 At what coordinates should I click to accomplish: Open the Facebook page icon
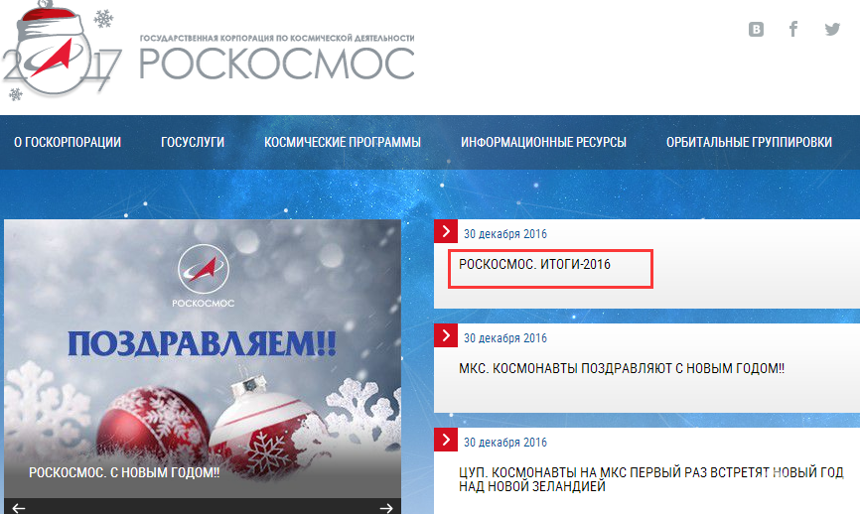pos(793,29)
